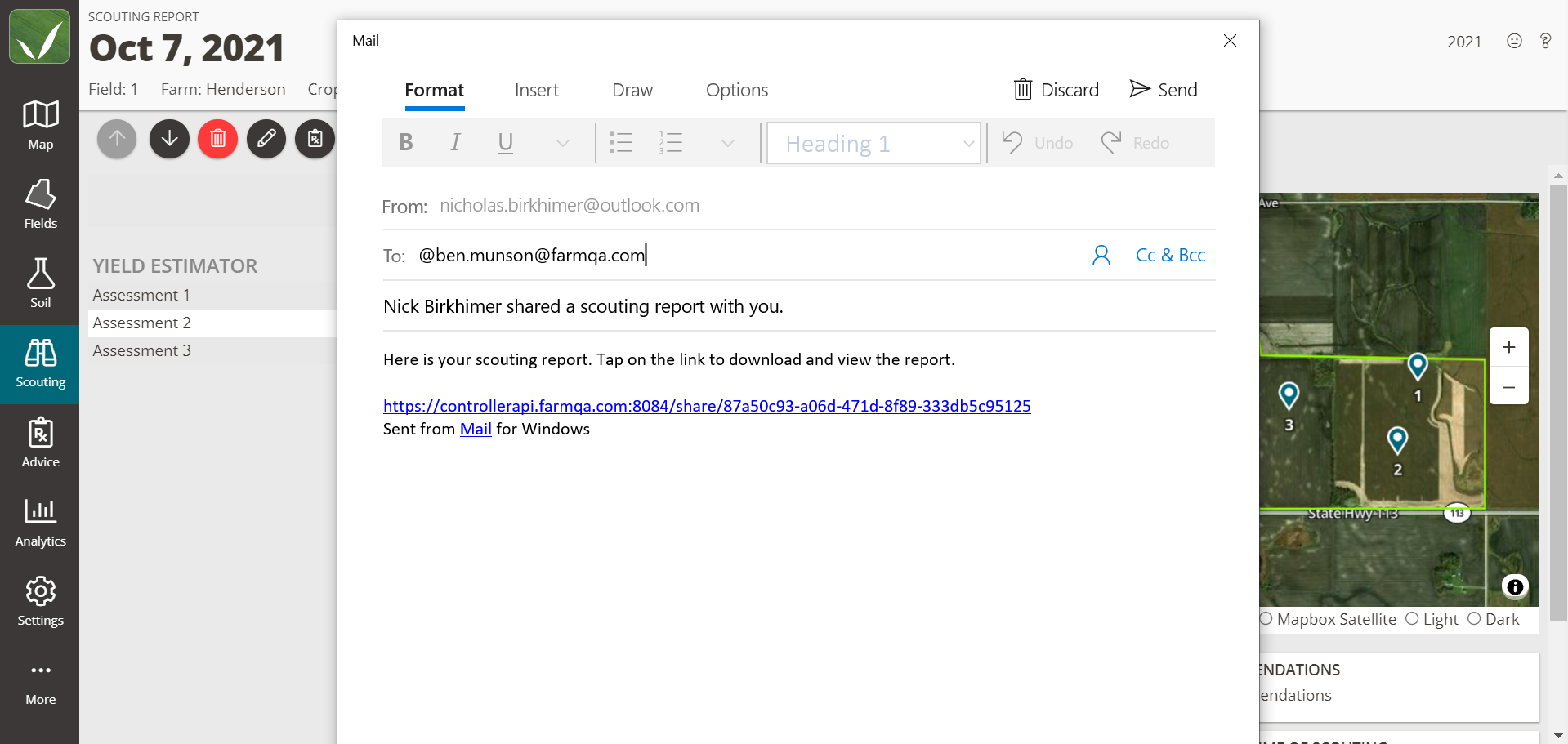Select Assessment 1 in Yield Estimator

point(212,295)
